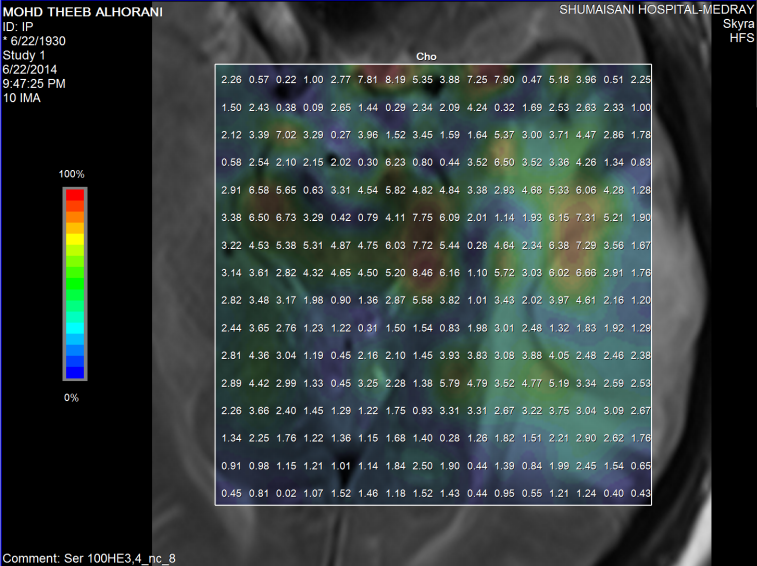Viewport: 757px width, 566px height.
Task: Select the 10 IMA image count text
Action: (23, 98)
